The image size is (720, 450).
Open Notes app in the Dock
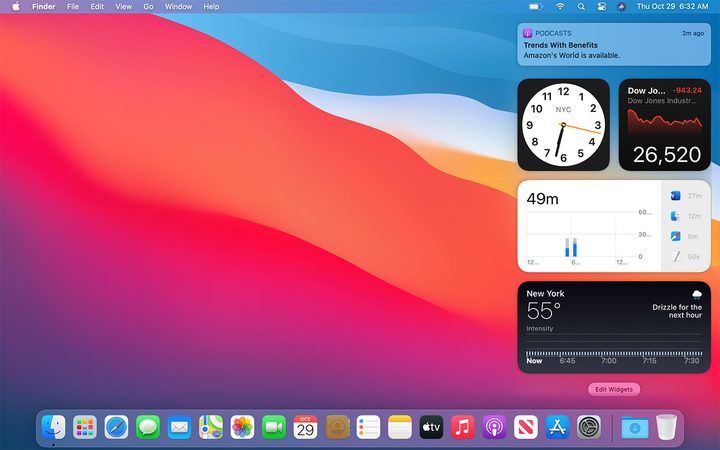(x=400, y=427)
